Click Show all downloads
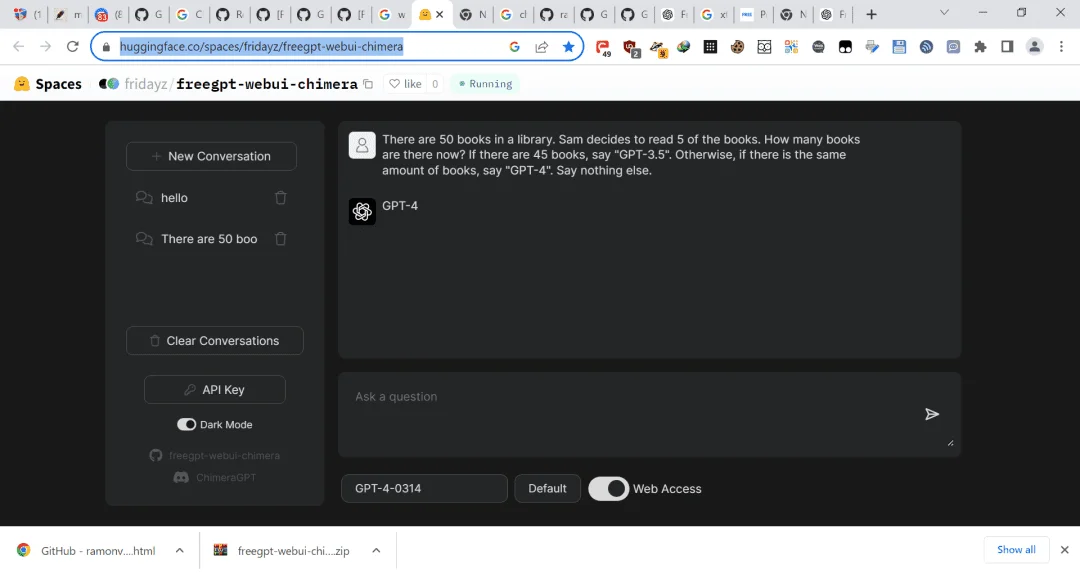The image size is (1080, 574). [x=1016, y=549]
